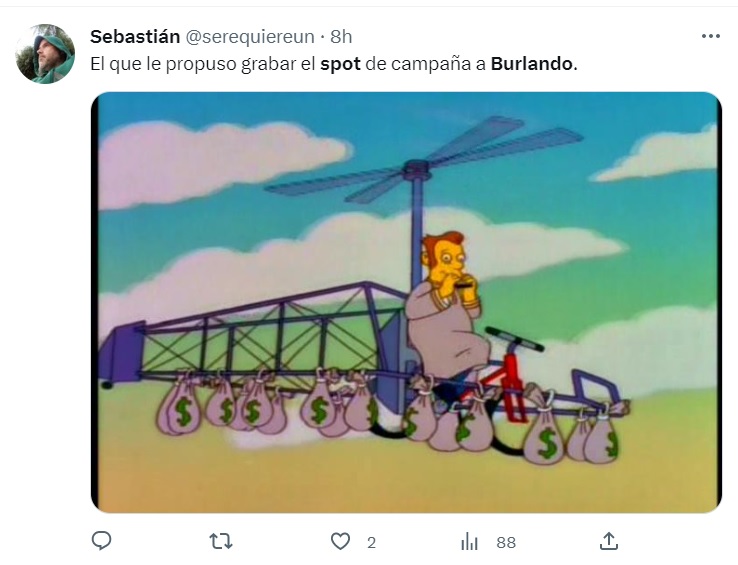The width and height of the screenshot is (738, 565).
Task: Open the @serequiereun handle link
Action: (250, 37)
